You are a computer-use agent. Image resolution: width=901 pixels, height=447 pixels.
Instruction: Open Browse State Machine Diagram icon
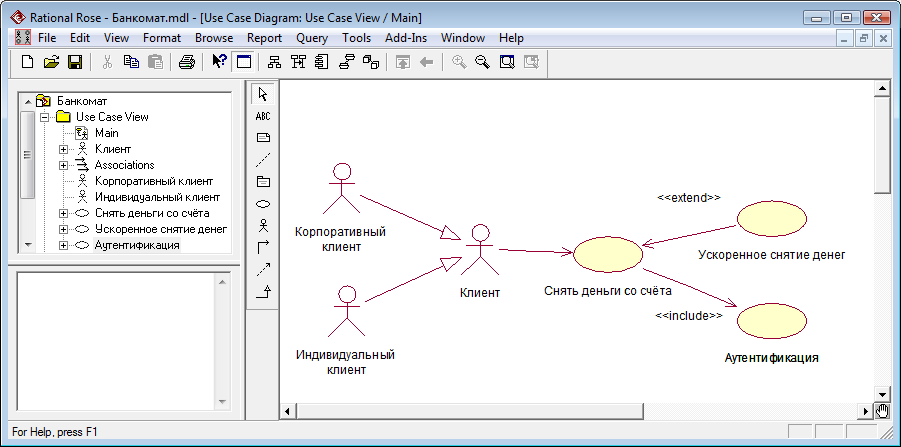(347, 62)
